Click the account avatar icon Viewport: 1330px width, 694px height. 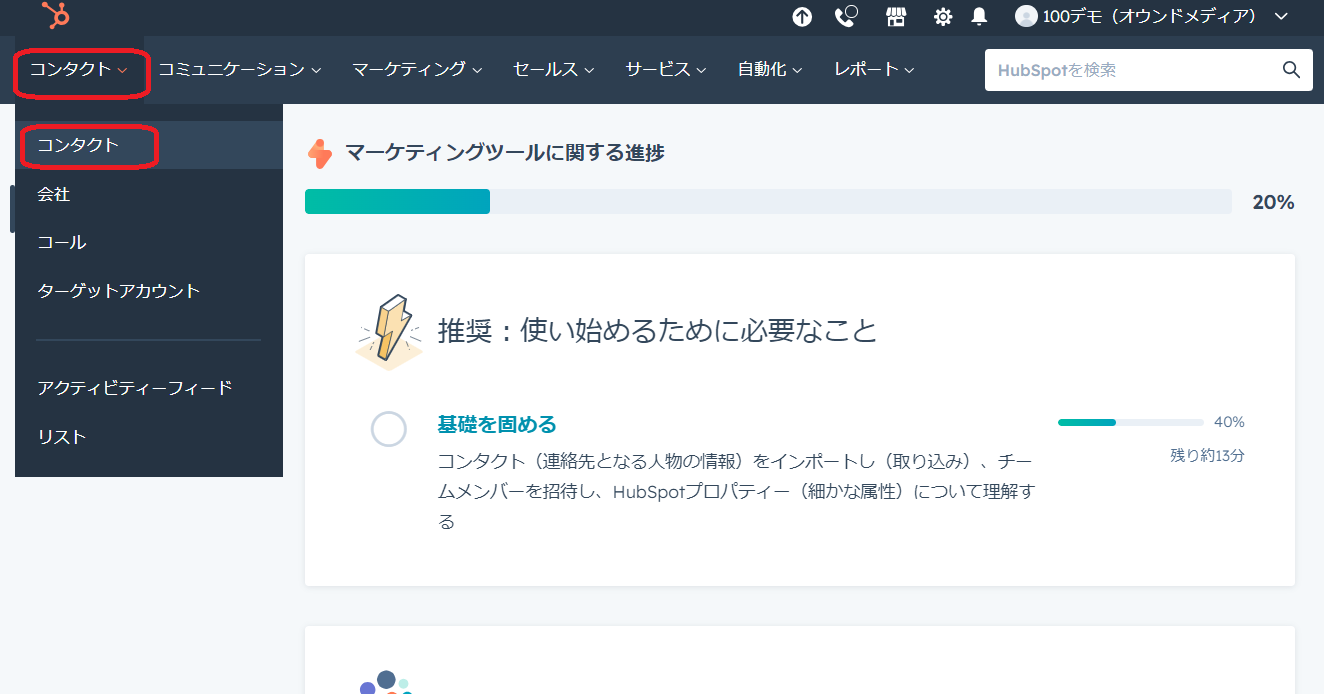[x=1026, y=16]
